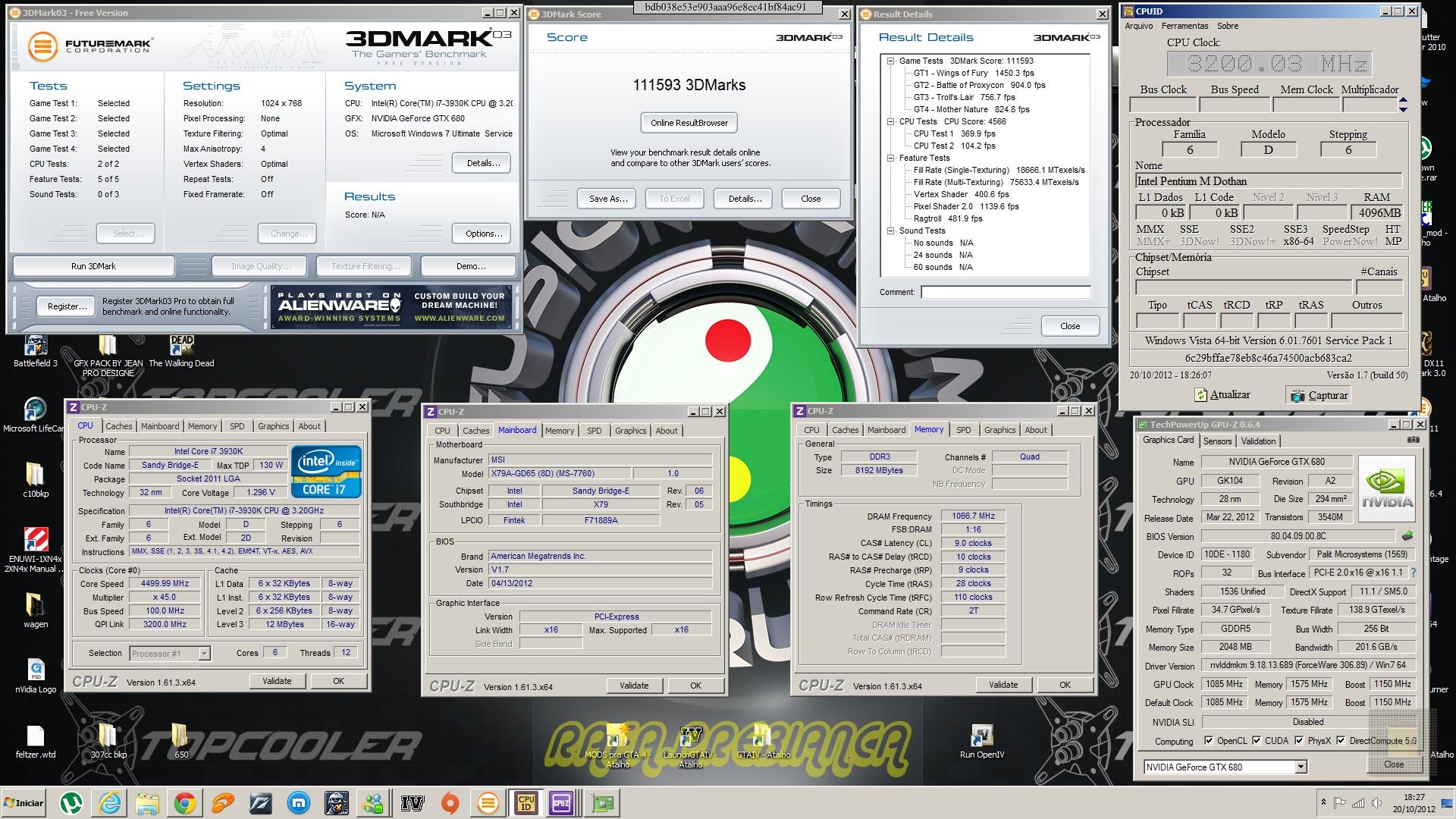This screenshot has width=1456, height=819.
Task: Click the GTA IV taskbar icon
Action: click(x=413, y=803)
